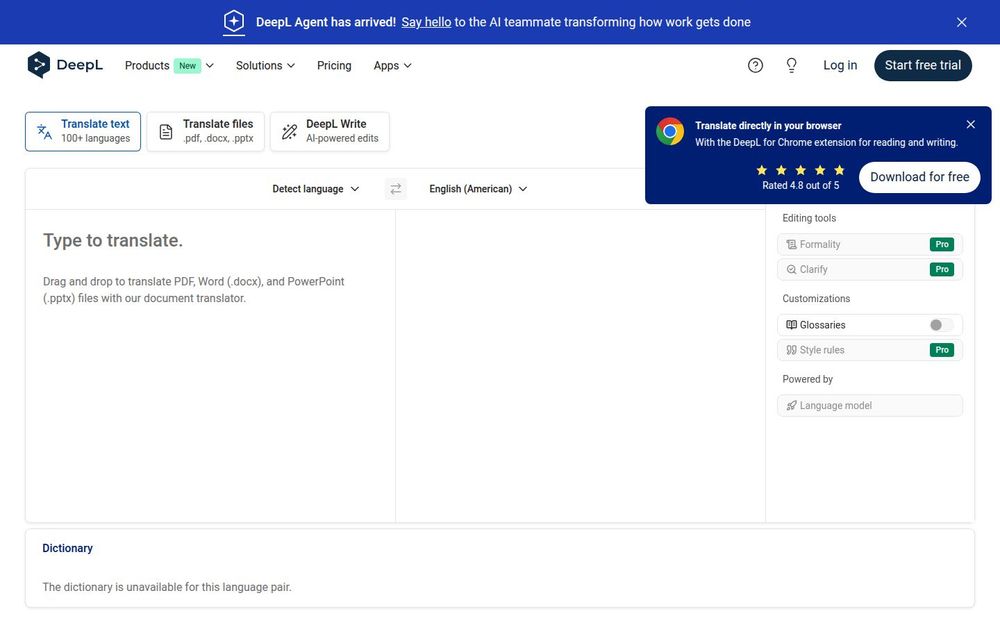Image resolution: width=1000 pixels, height=625 pixels.
Task: Click the Clarify editing tool
Action: click(x=870, y=269)
